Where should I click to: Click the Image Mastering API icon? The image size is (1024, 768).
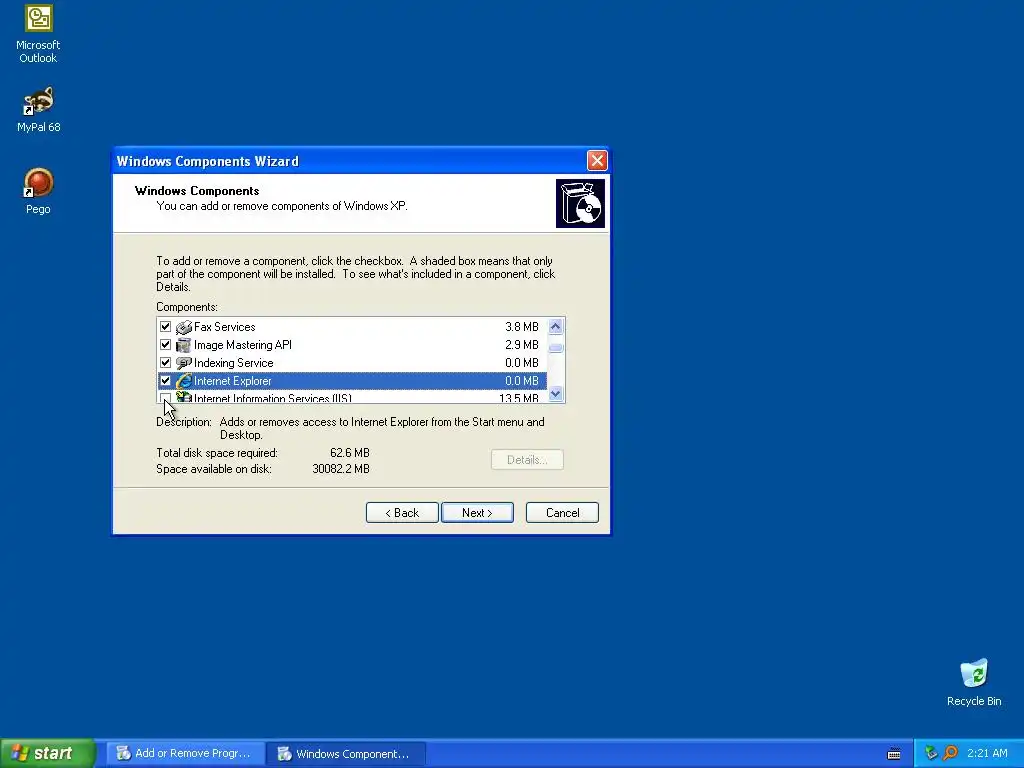point(184,345)
